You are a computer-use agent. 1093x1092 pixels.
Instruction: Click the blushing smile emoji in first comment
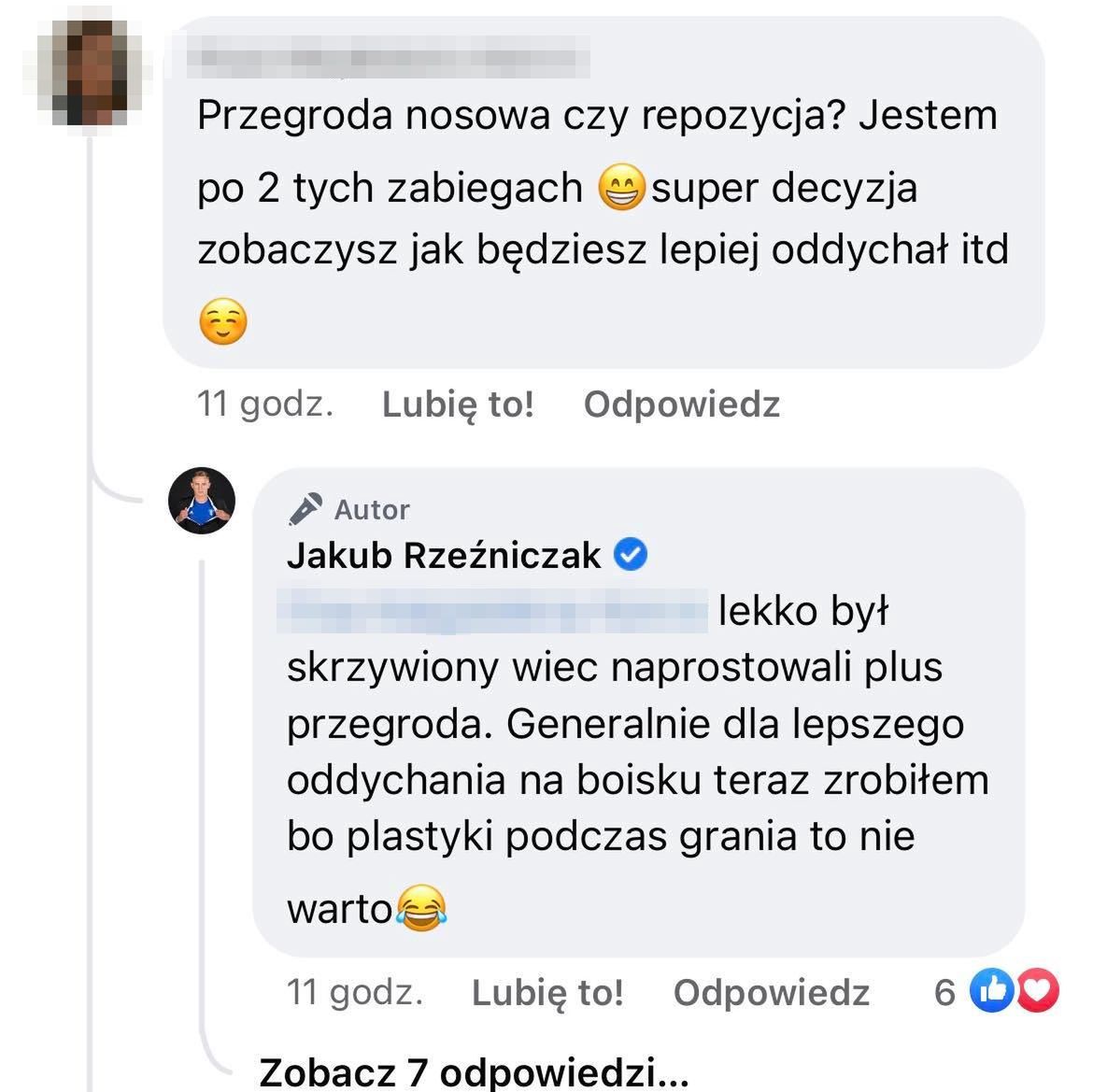223,321
